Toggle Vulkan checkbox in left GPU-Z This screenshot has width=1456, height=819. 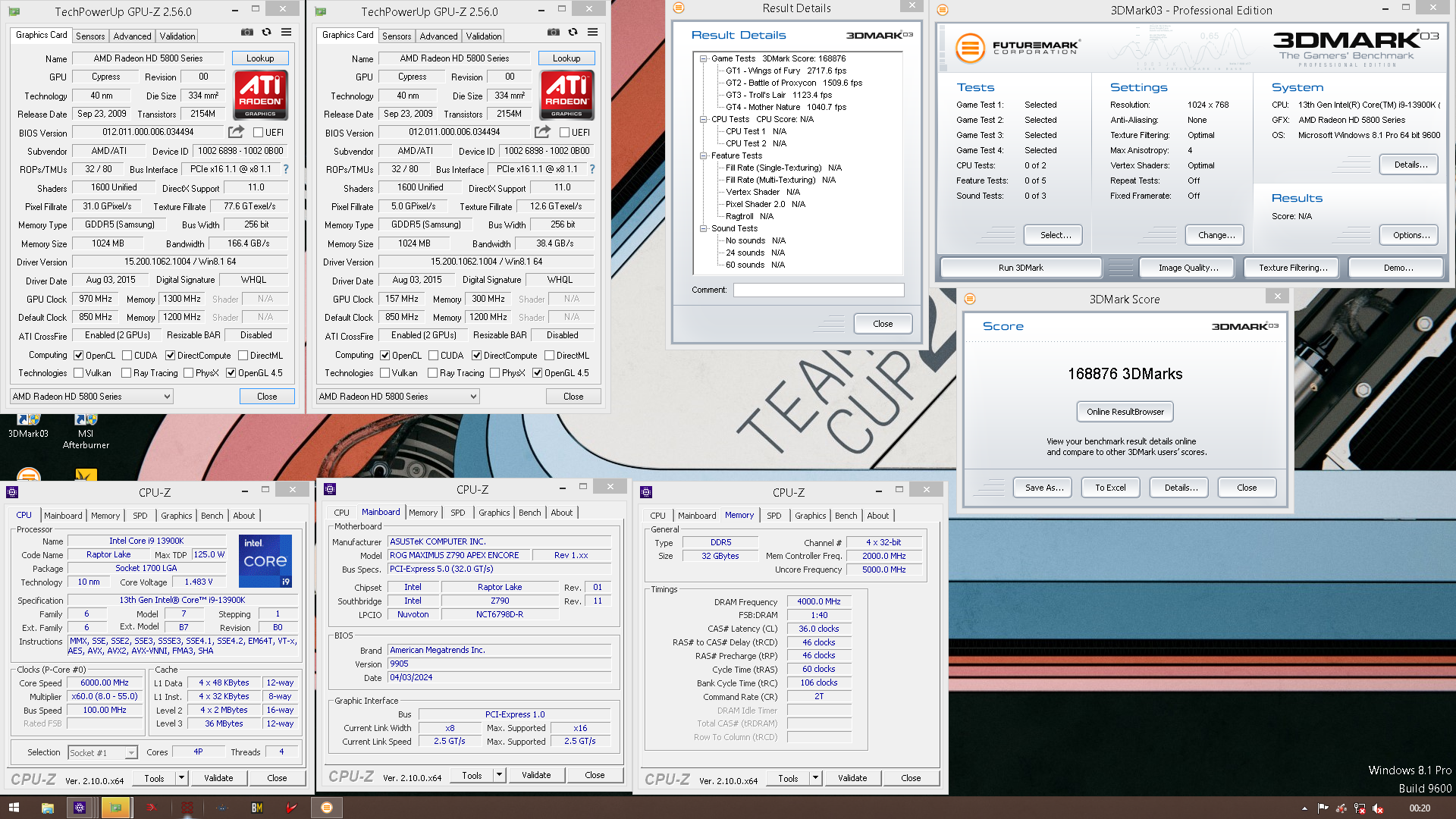78,372
